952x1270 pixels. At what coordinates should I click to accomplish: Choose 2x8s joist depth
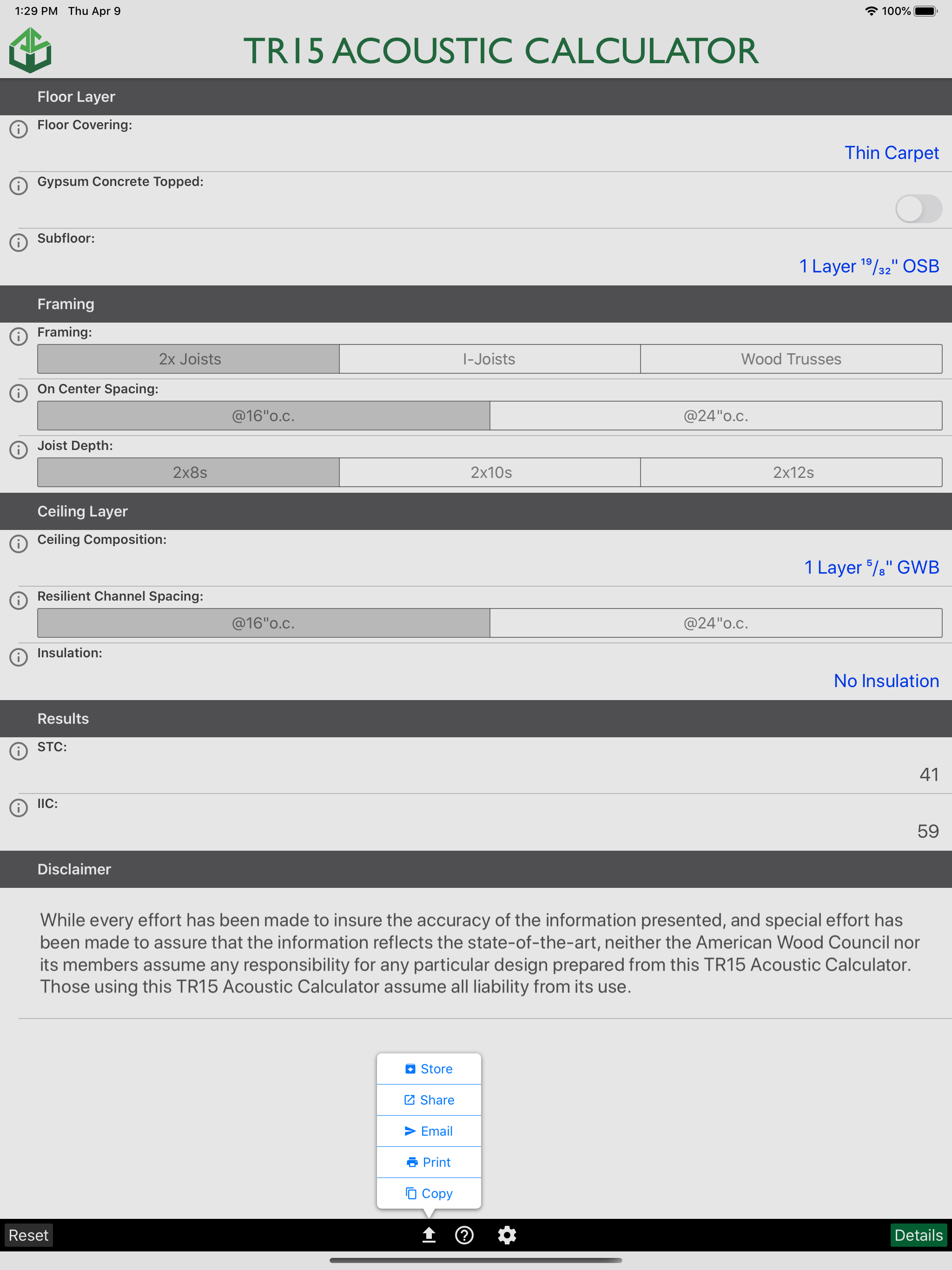pos(188,472)
